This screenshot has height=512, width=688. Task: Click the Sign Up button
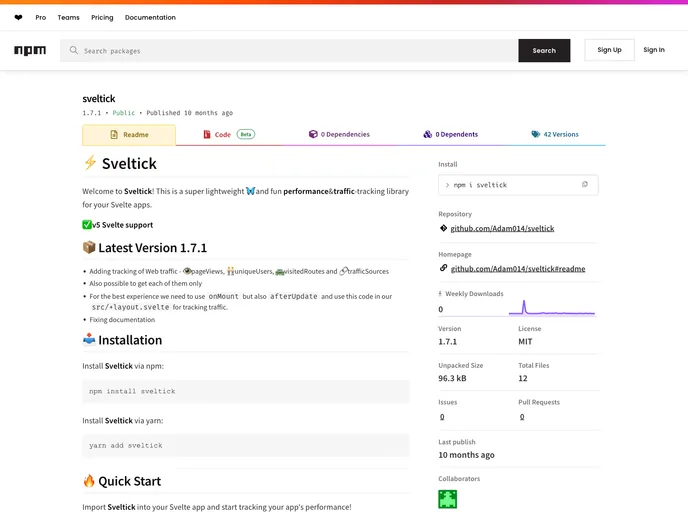pos(609,50)
